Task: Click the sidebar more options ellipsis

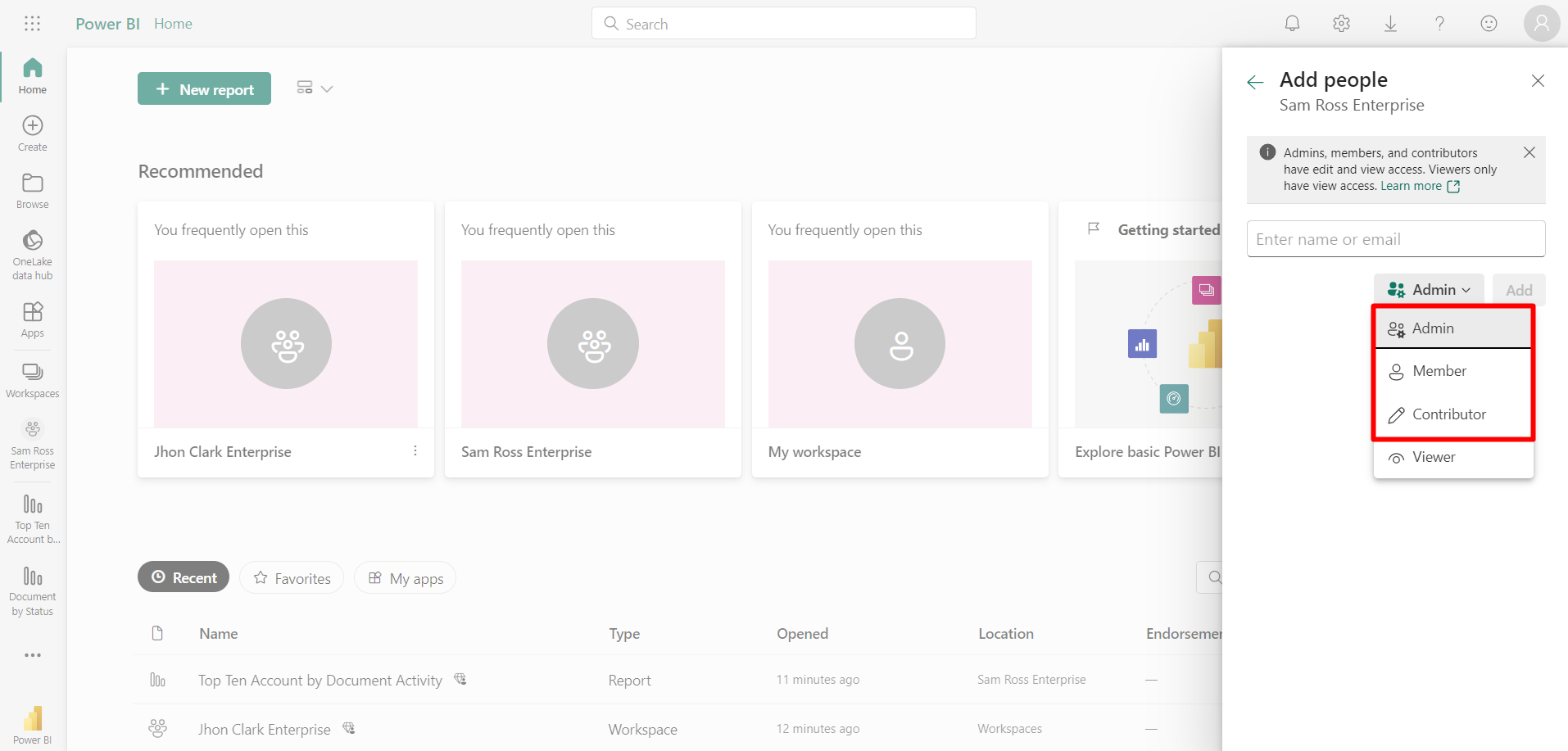Action: [x=33, y=655]
